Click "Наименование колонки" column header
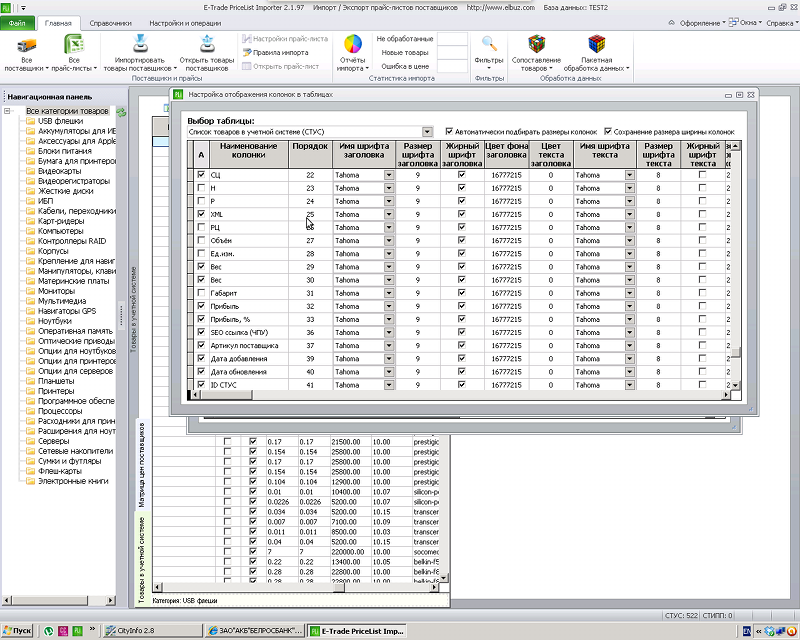The height and width of the screenshot is (640, 800). (248, 155)
